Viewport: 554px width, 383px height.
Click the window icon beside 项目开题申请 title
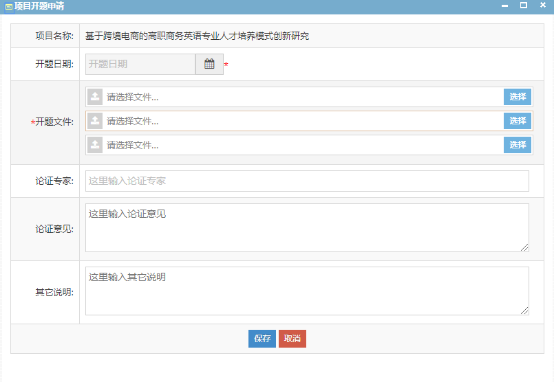(9, 7)
